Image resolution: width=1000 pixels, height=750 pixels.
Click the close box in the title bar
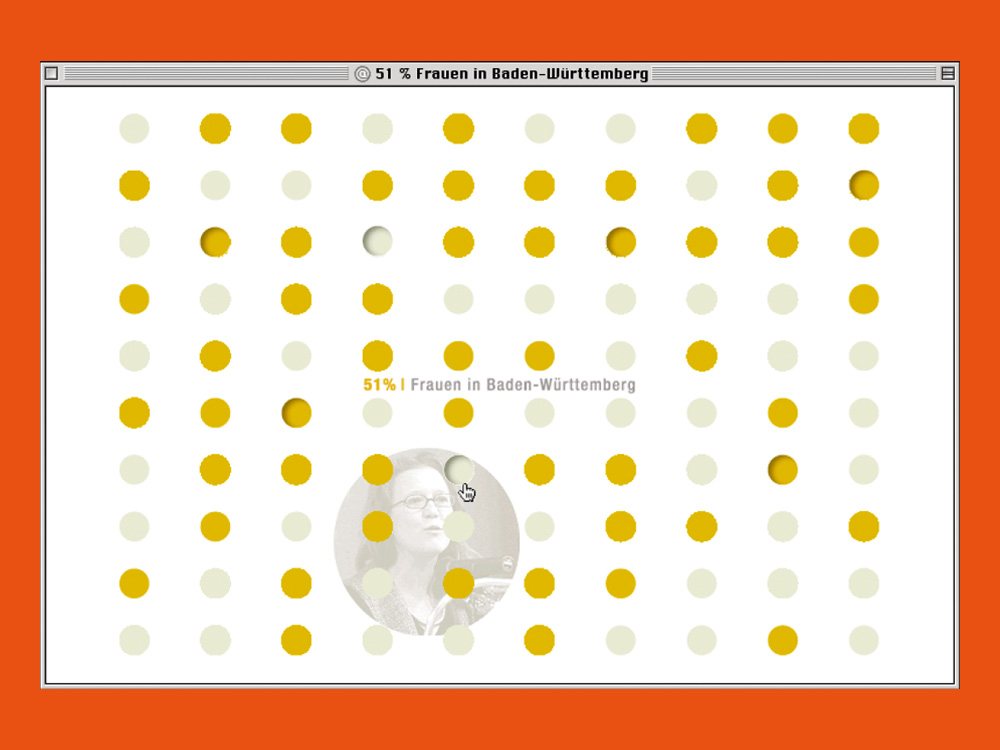[x=51, y=74]
